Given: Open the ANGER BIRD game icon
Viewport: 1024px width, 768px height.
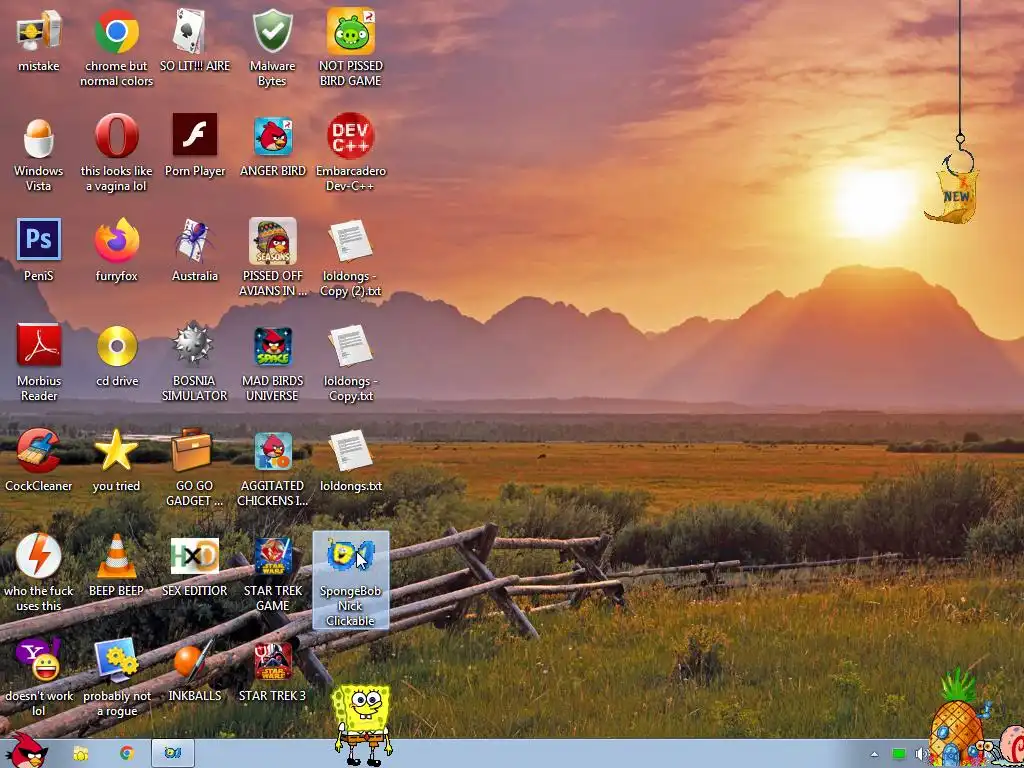Looking at the screenshot, I should pos(273,136).
